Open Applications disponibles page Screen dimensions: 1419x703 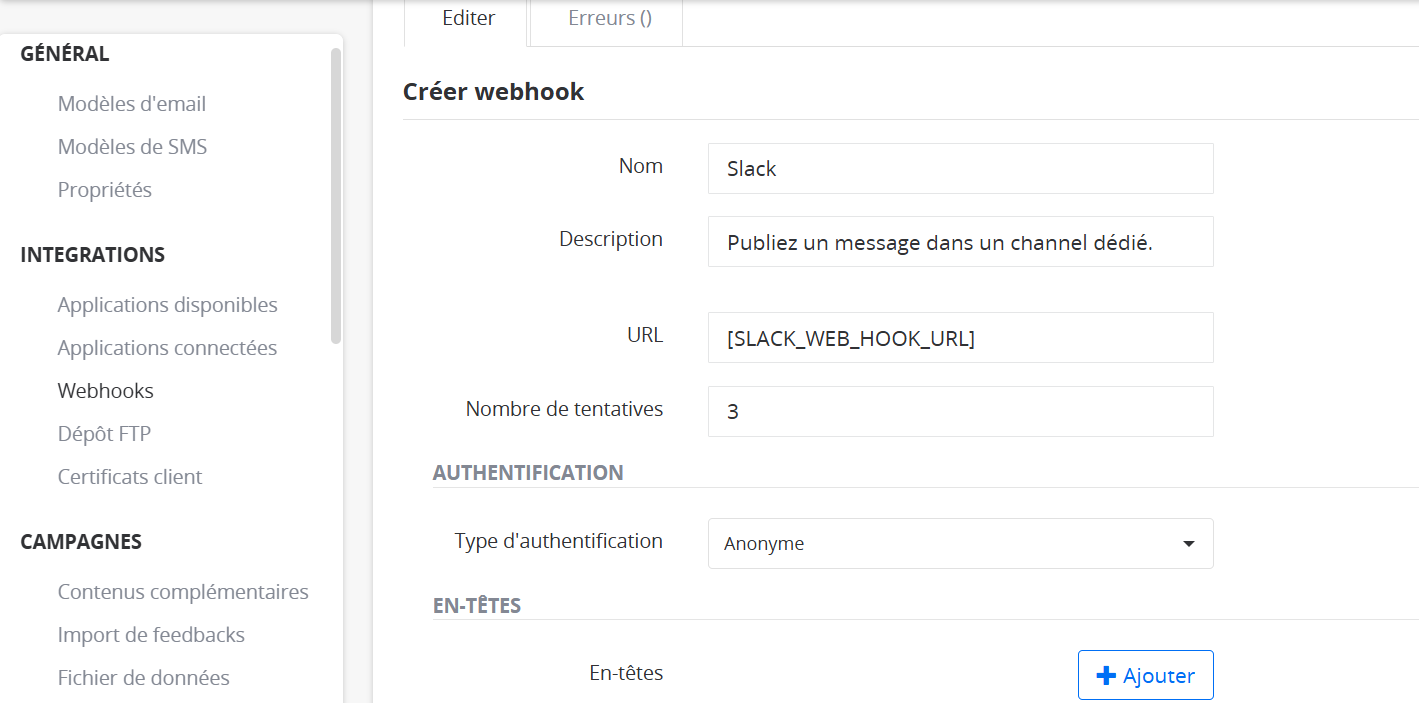[167, 305]
